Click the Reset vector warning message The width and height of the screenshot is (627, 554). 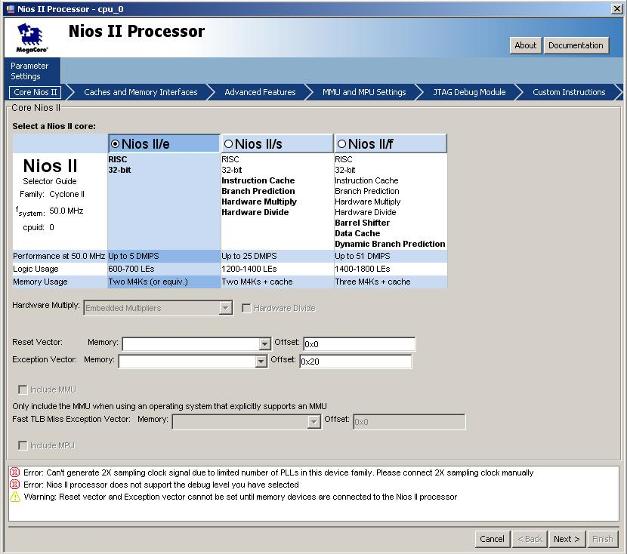tap(240, 497)
